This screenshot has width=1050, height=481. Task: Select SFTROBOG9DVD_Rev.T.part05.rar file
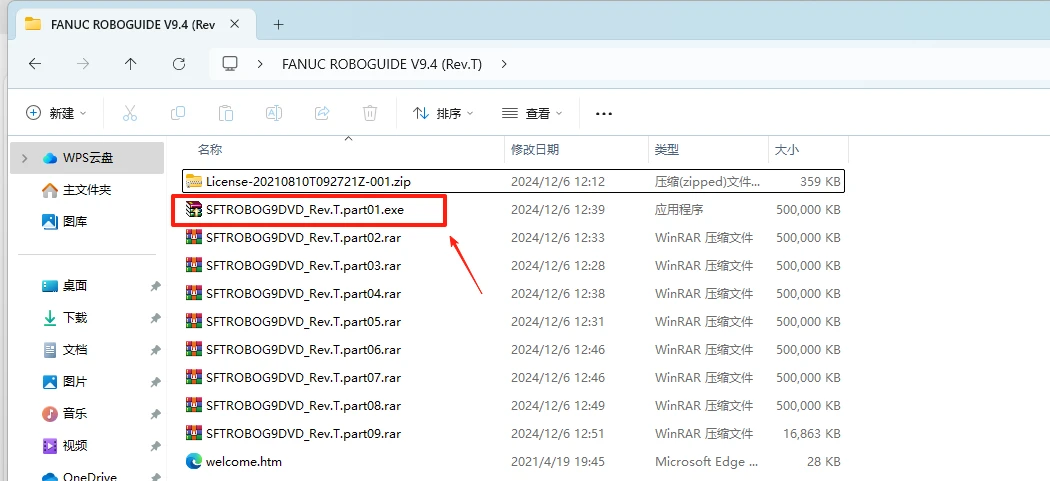point(513,322)
